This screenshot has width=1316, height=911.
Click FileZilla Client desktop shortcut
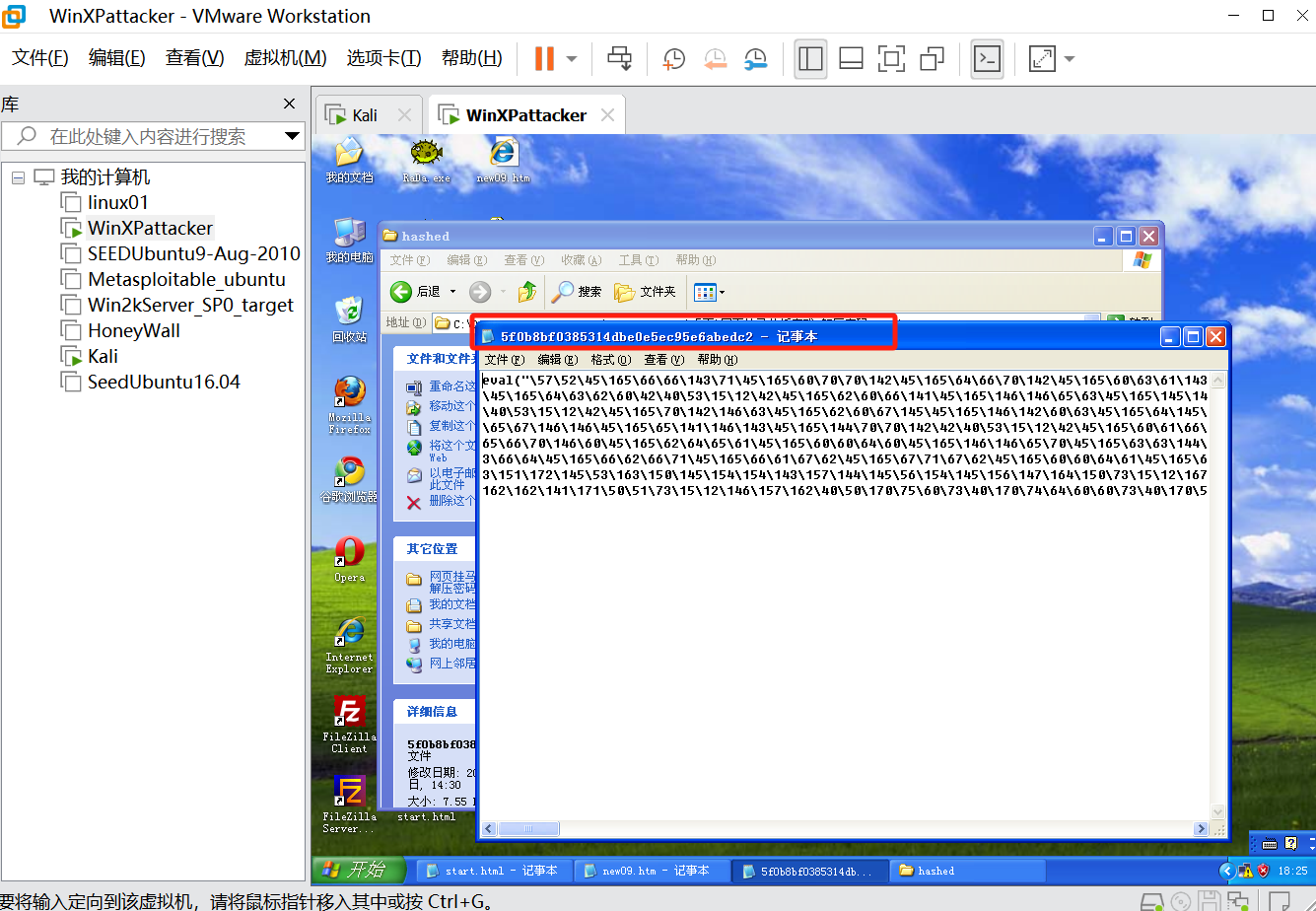pyautogui.click(x=349, y=725)
